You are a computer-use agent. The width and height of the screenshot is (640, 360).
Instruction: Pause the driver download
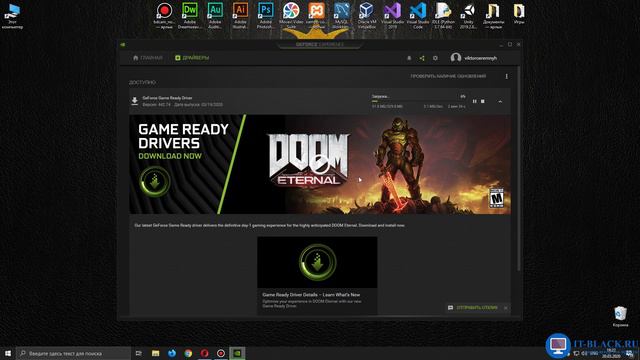pyautogui.click(x=474, y=101)
